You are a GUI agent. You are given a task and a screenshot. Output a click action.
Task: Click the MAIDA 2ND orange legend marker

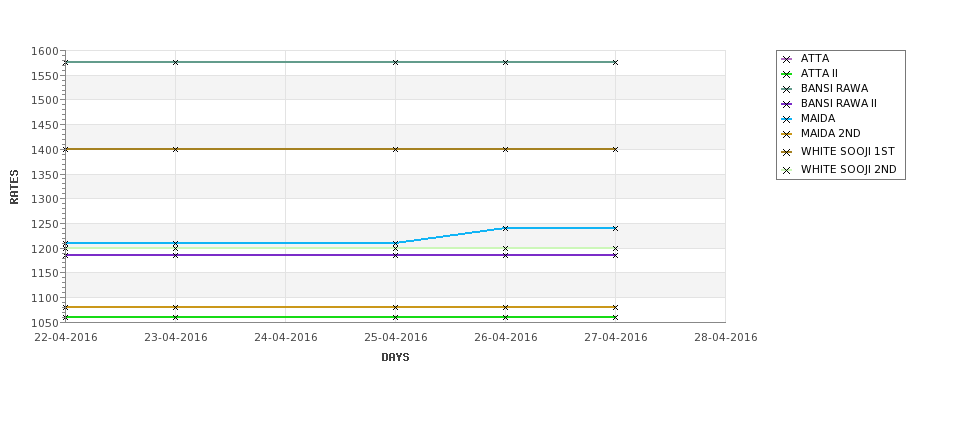(786, 134)
